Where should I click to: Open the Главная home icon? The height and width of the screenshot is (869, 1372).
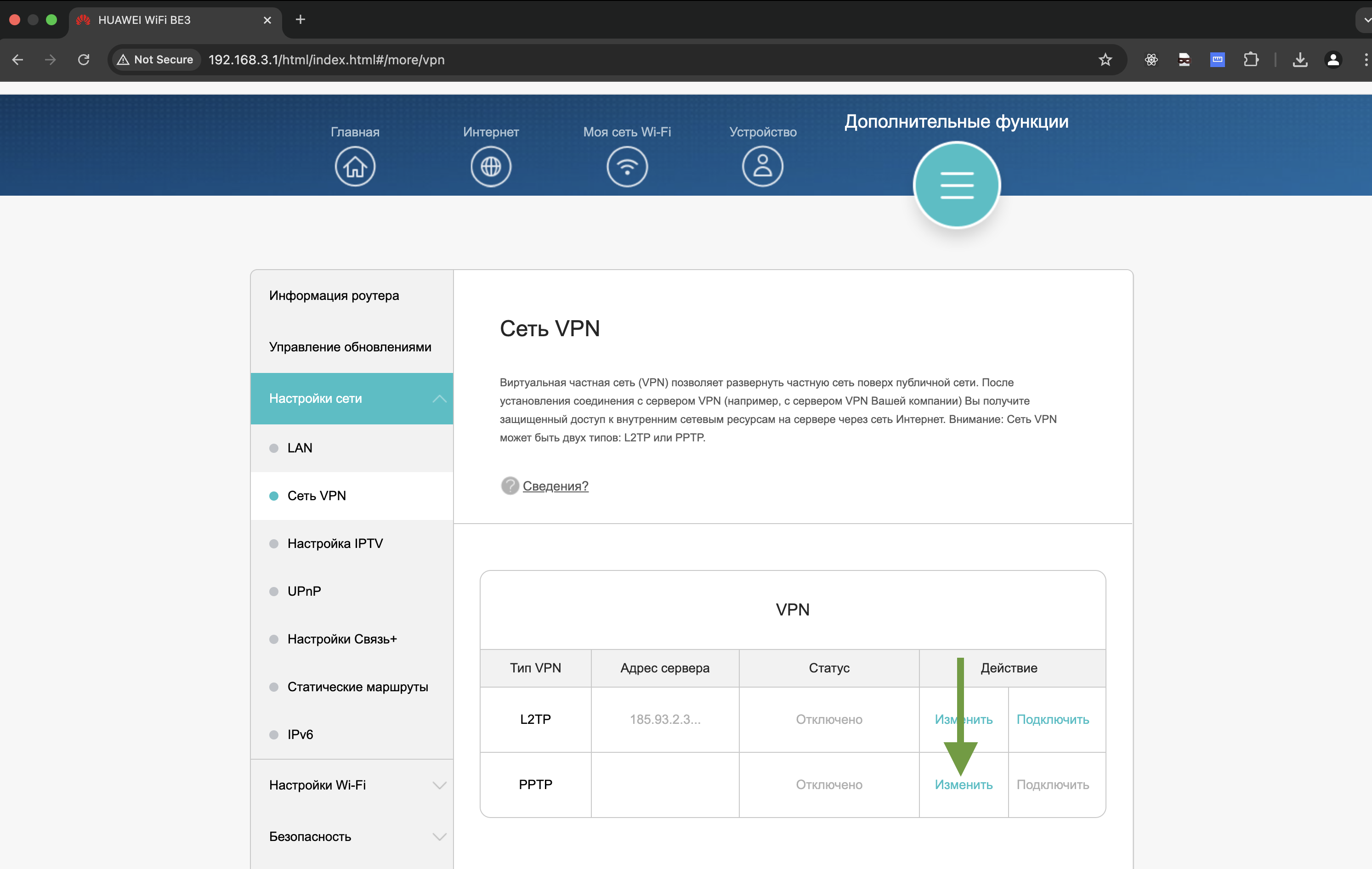click(x=354, y=166)
